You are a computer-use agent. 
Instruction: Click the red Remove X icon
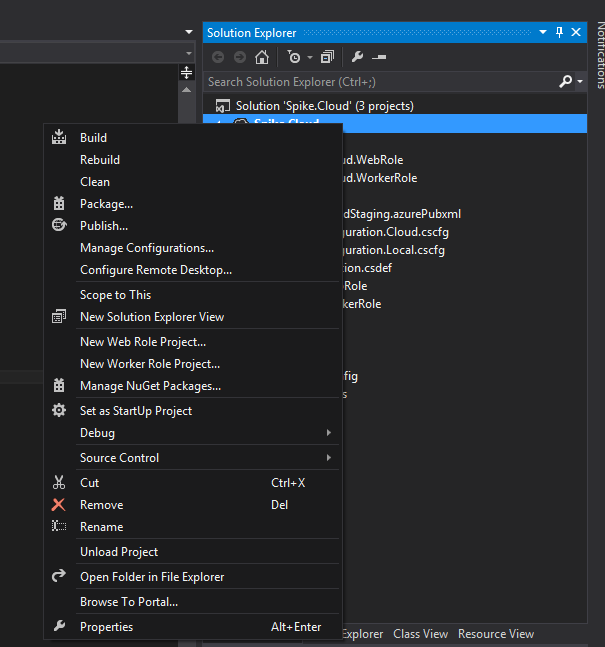click(59, 505)
